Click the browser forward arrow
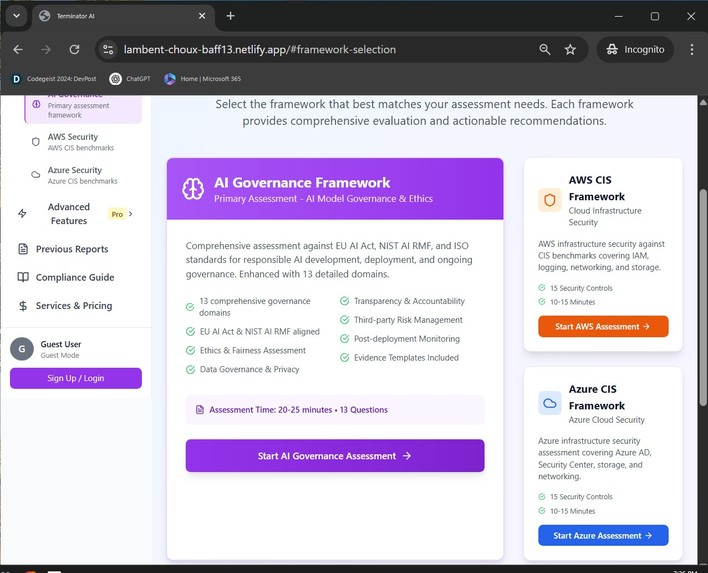This screenshot has height=573, width=708. click(x=46, y=50)
